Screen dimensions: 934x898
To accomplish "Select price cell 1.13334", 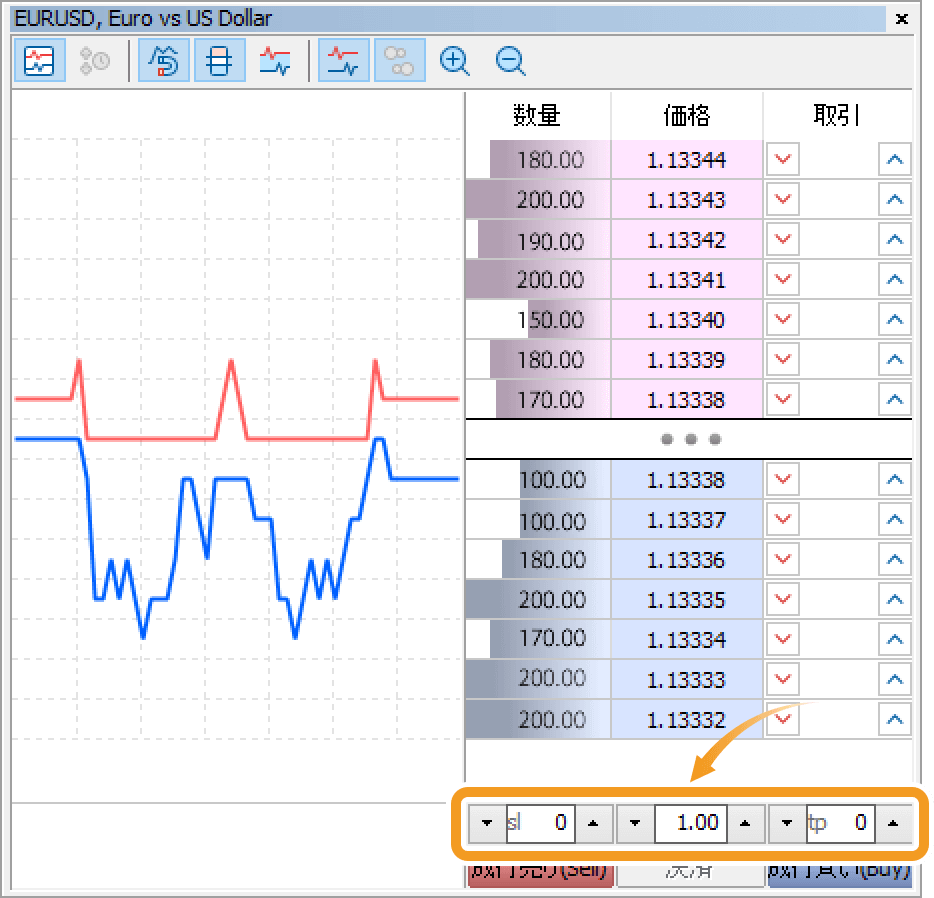I will tap(687, 640).
